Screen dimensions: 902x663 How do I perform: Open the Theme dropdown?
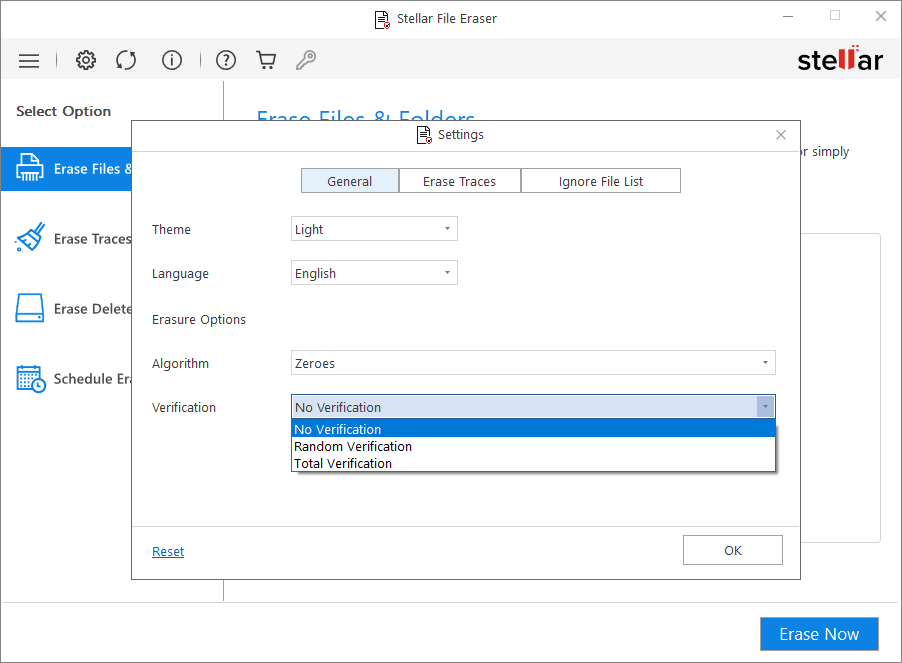(374, 229)
